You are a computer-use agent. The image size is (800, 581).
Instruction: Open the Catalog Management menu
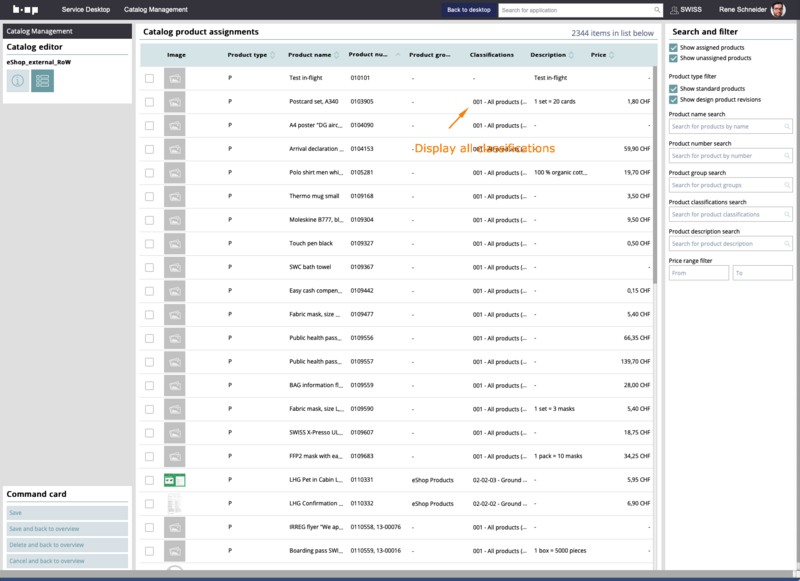(155, 9)
